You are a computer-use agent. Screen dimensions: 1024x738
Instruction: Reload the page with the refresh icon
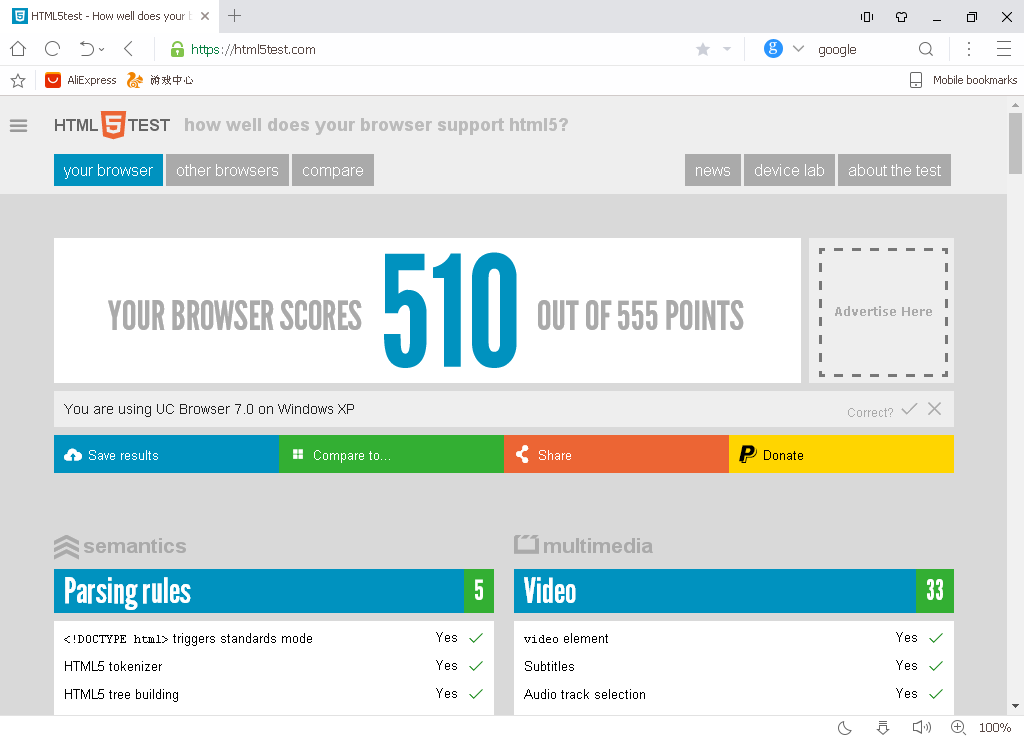click(x=50, y=48)
